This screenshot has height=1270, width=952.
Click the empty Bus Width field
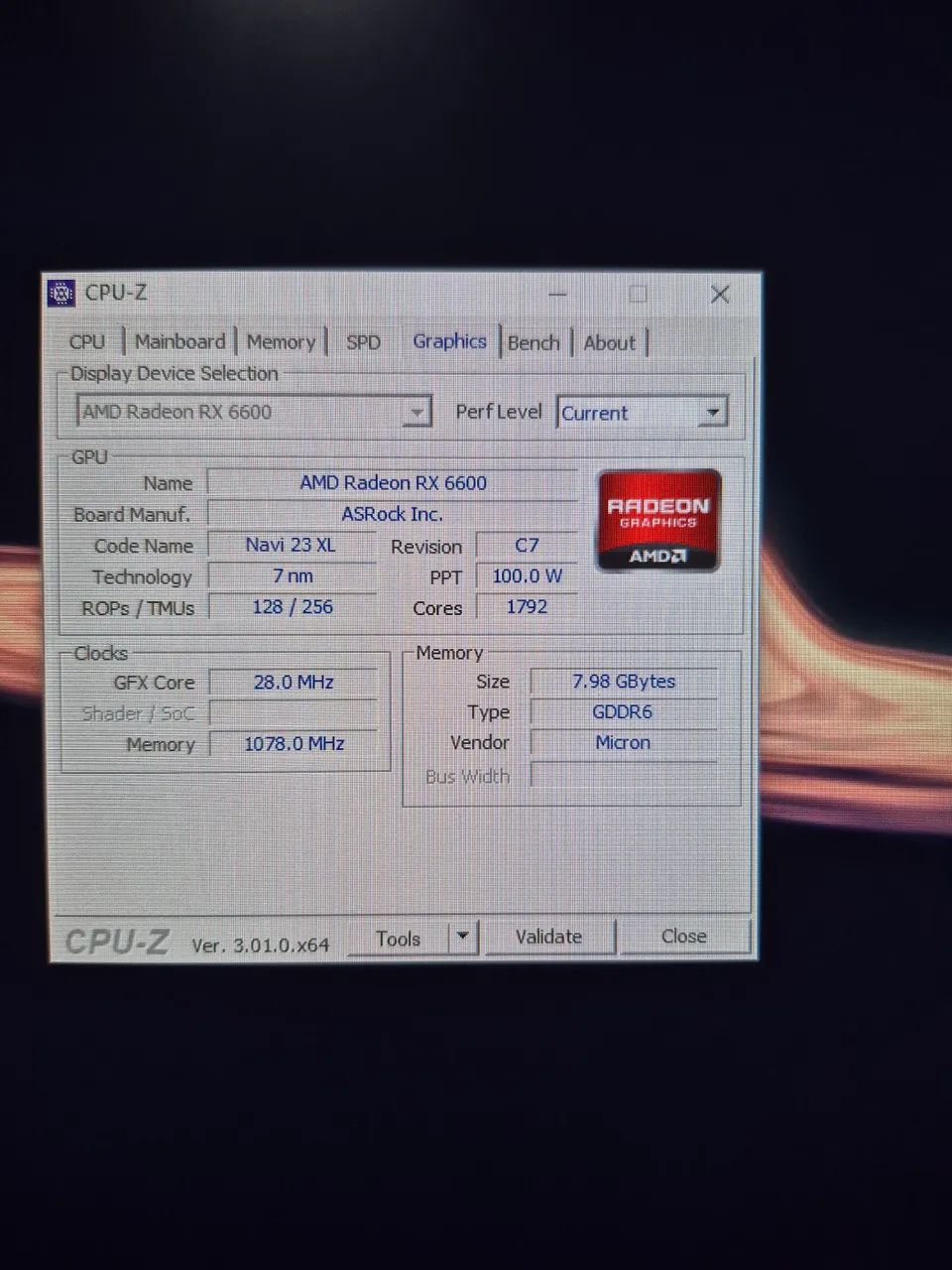(624, 774)
